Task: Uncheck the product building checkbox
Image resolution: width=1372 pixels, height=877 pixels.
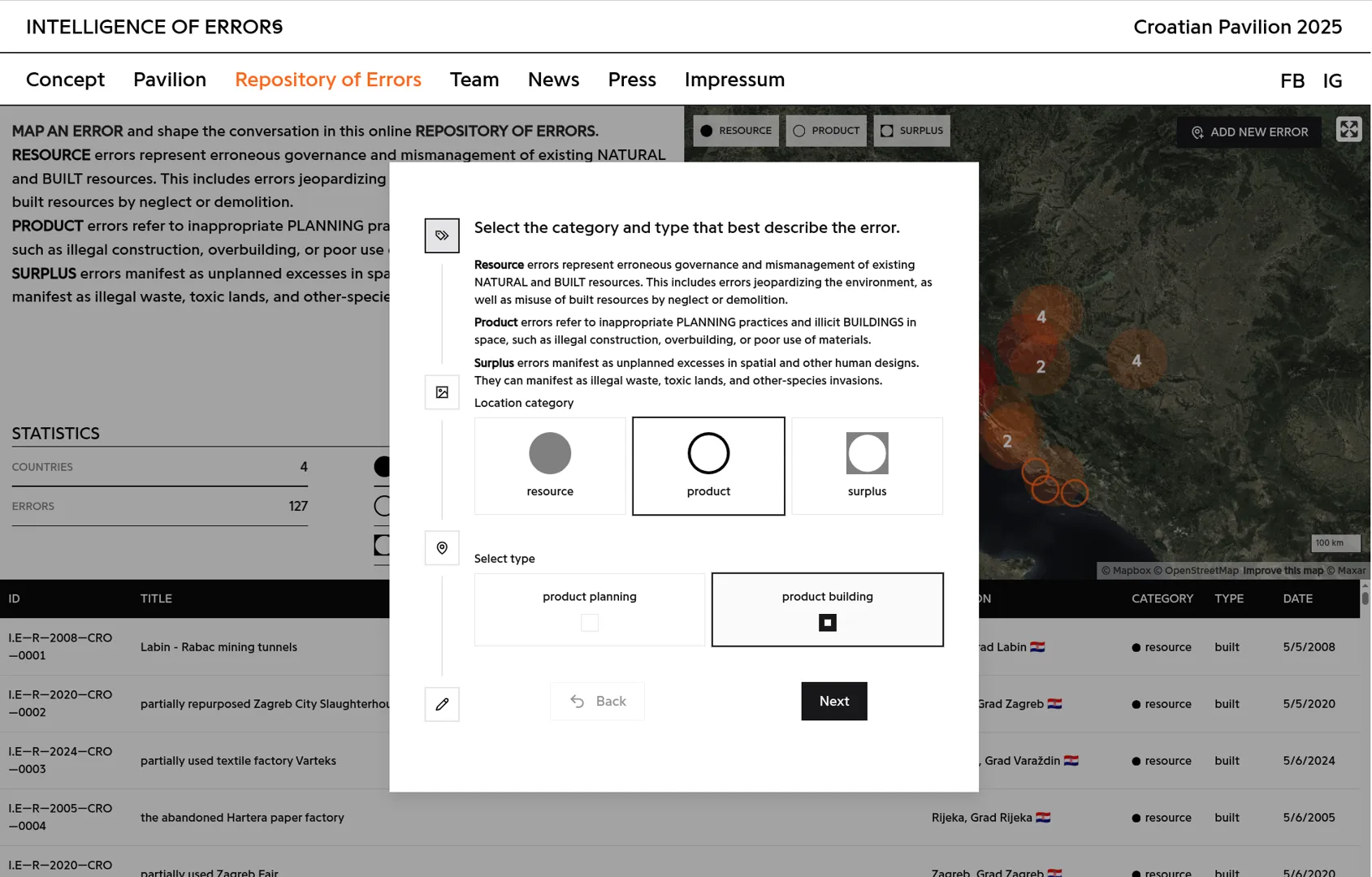Action: (827, 623)
